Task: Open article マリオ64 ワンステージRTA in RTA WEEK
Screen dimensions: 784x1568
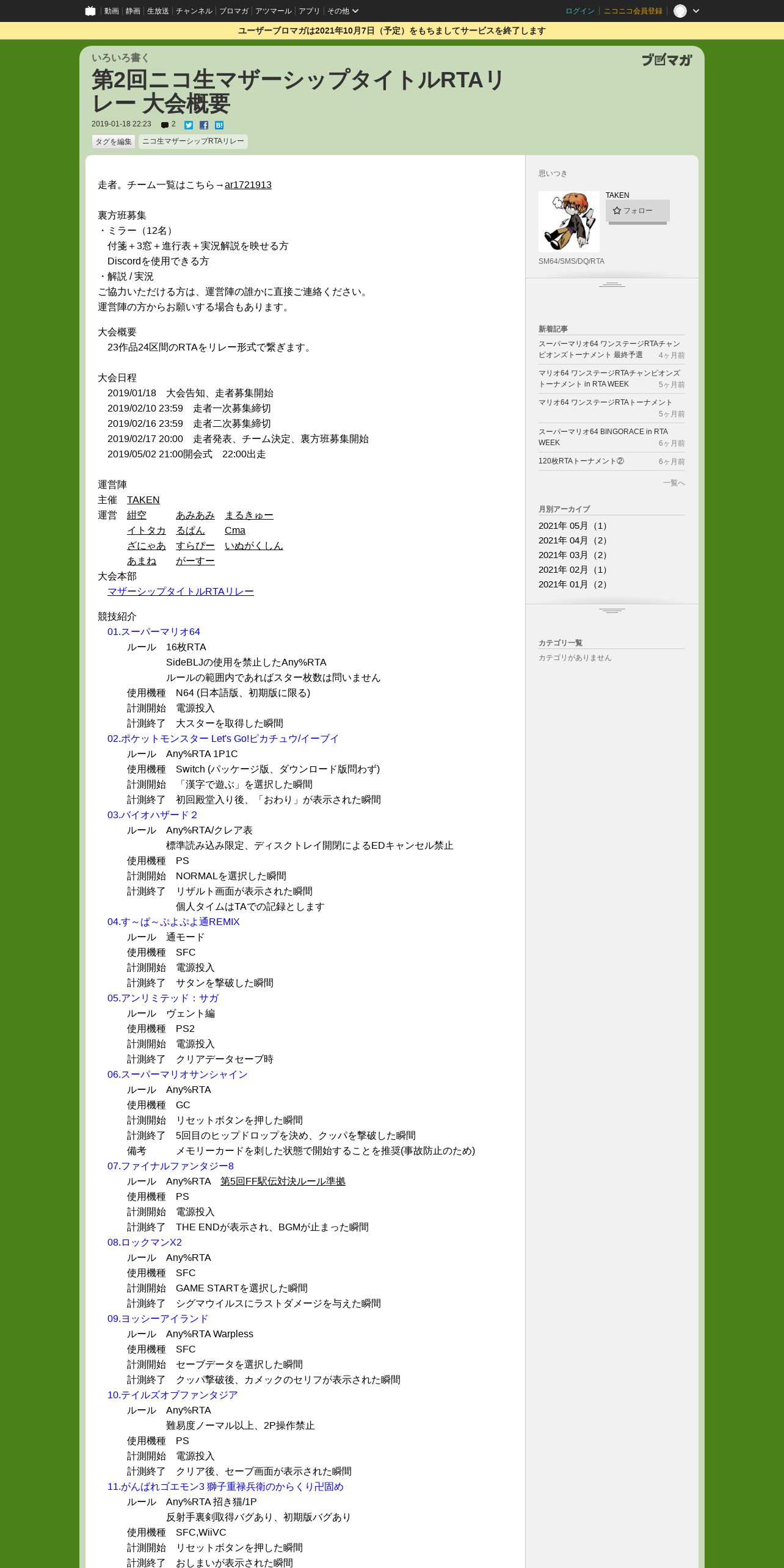Action: [609, 379]
